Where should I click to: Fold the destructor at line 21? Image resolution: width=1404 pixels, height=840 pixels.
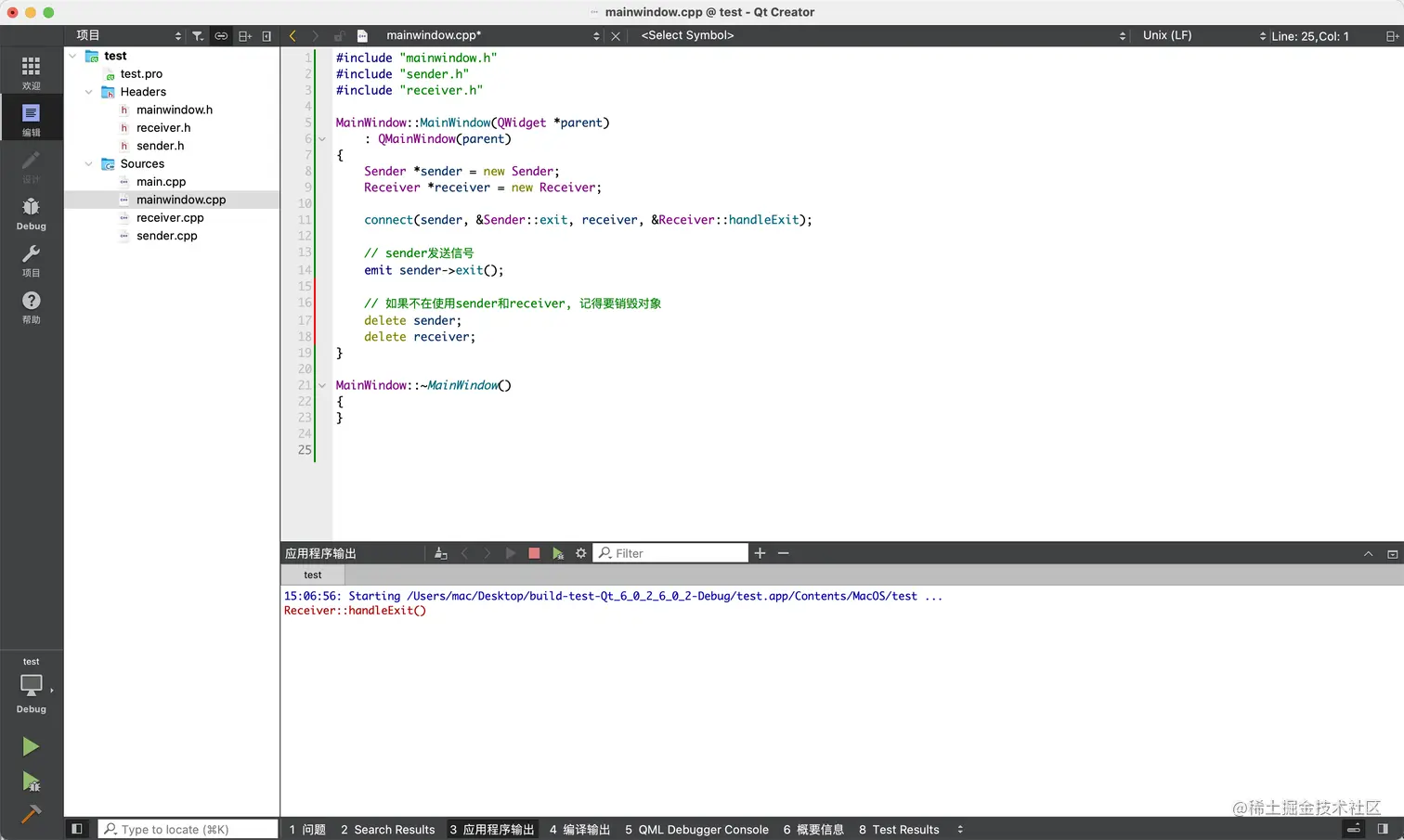[x=322, y=385]
